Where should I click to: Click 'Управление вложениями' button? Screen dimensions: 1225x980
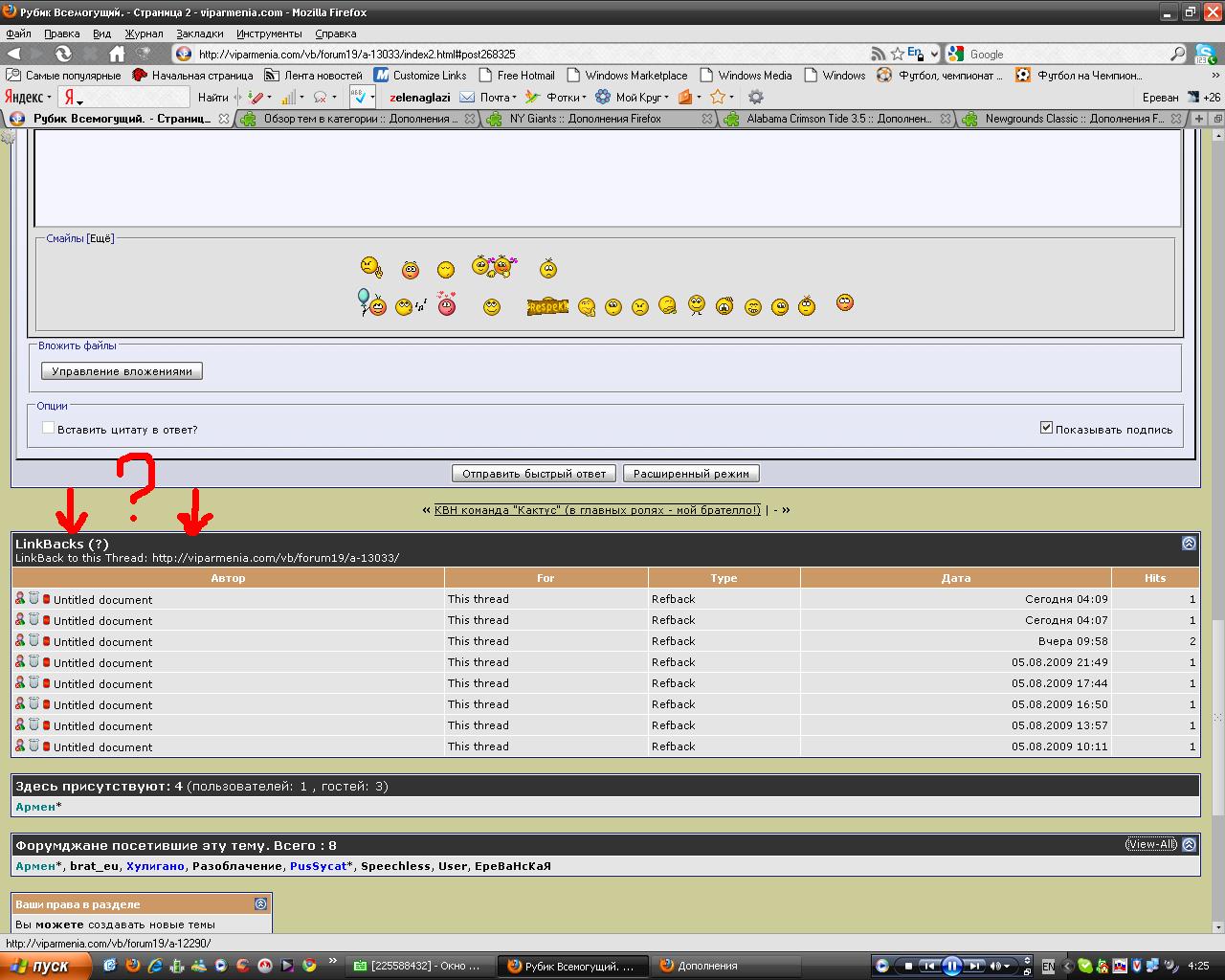[x=122, y=371]
